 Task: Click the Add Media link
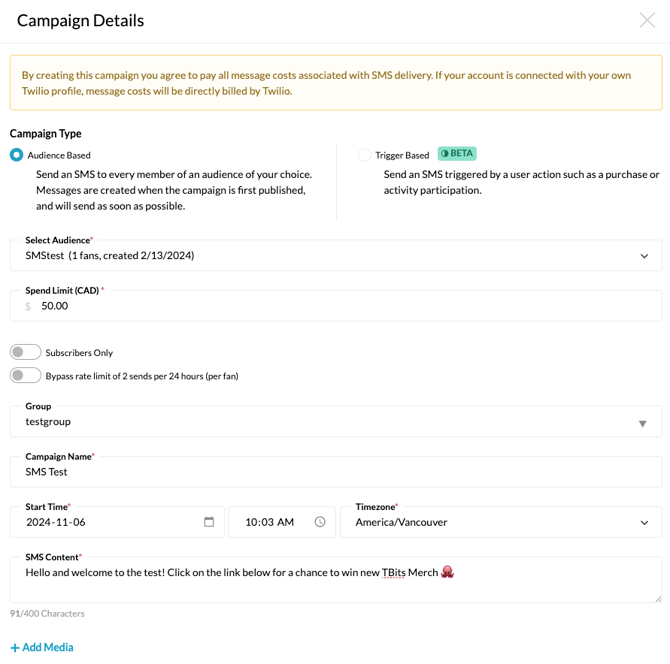click(42, 647)
